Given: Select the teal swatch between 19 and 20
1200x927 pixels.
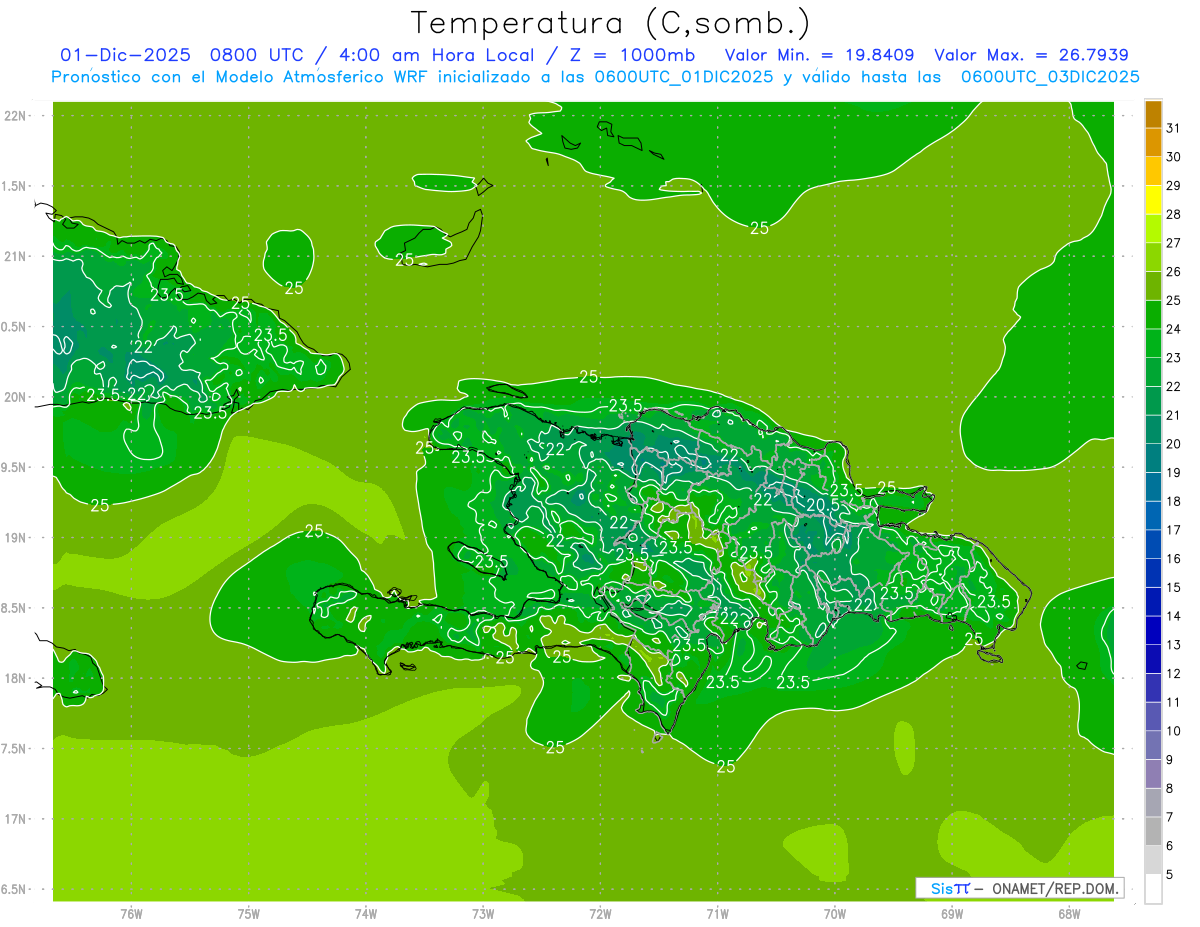Looking at the screenshot, I should coord(1153,458).
